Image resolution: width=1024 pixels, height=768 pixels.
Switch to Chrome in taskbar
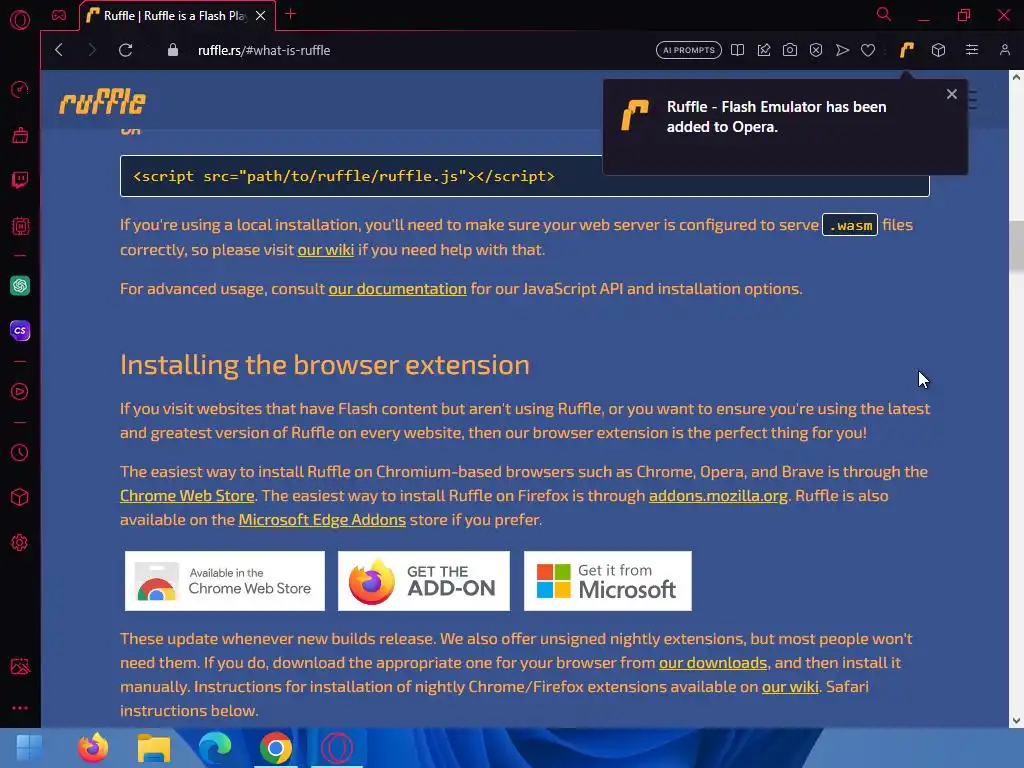[x=276, y=748]
